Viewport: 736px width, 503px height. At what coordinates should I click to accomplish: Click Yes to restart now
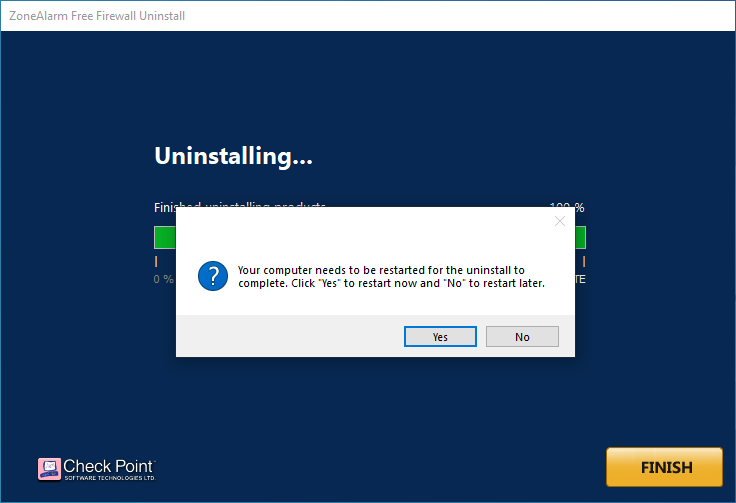440,336
